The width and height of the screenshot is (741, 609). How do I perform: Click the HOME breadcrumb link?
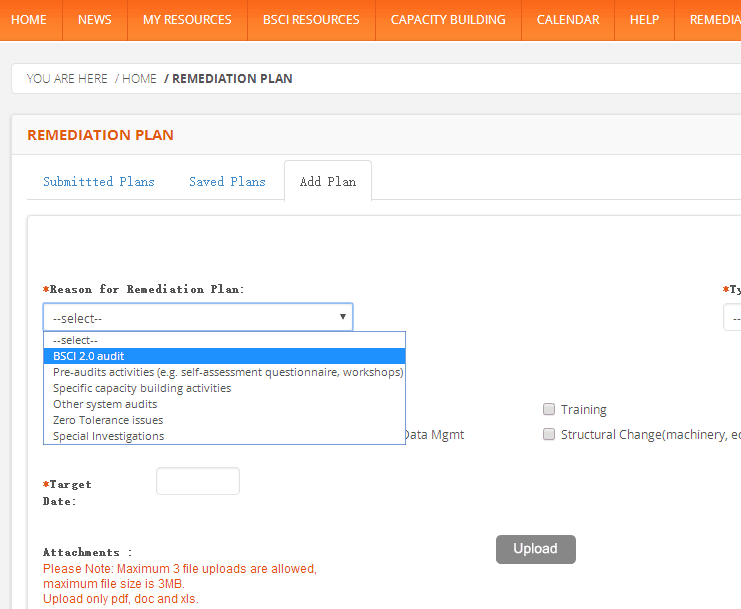(139, 79)
